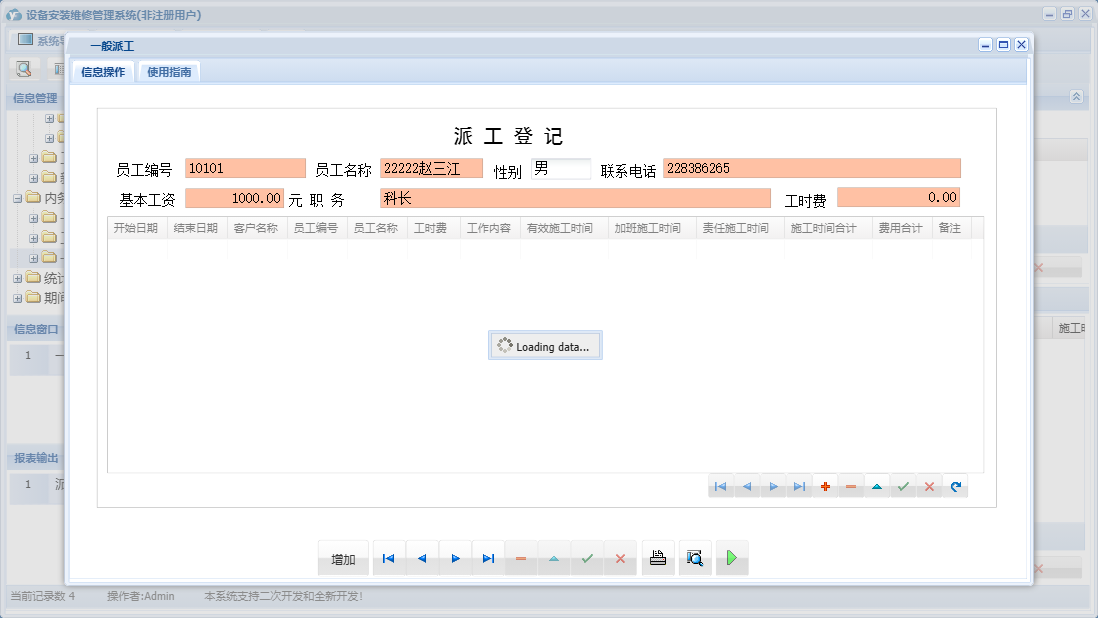Viewport: 1098px width, 618px height.
Task: Collapse the panel with the top-right double chevron
Action: [1076, 96]
